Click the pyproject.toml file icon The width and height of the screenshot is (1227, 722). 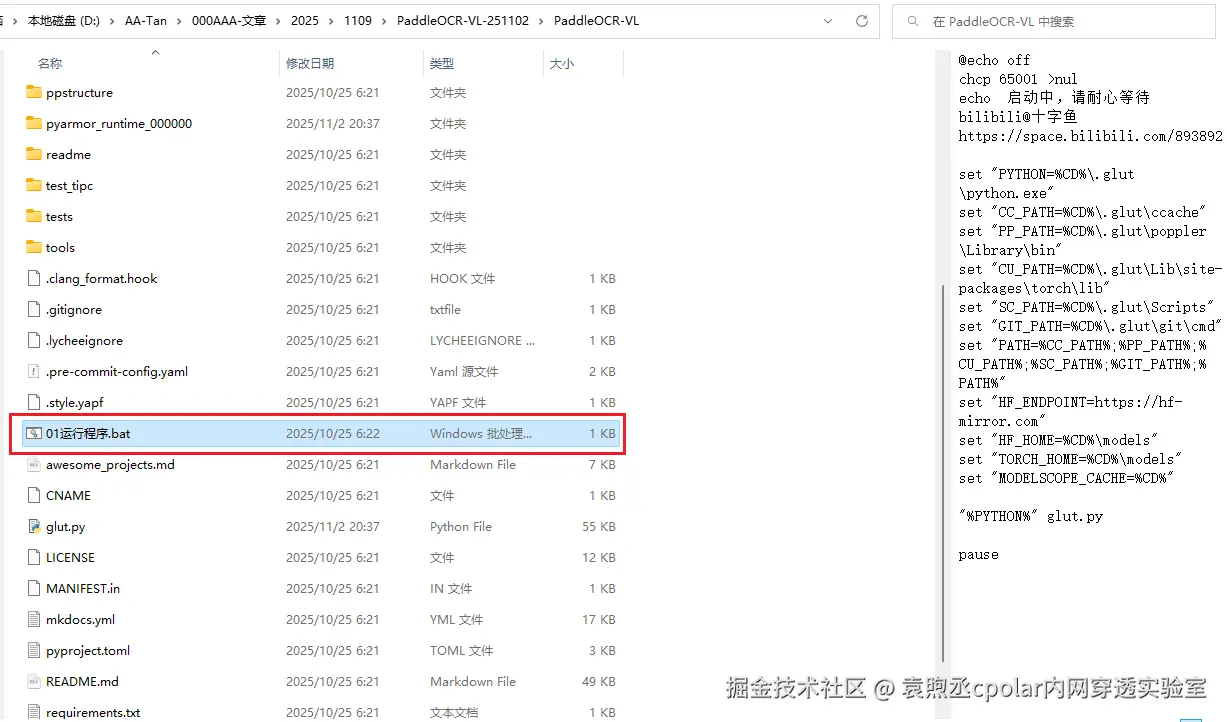click(34, 651)
